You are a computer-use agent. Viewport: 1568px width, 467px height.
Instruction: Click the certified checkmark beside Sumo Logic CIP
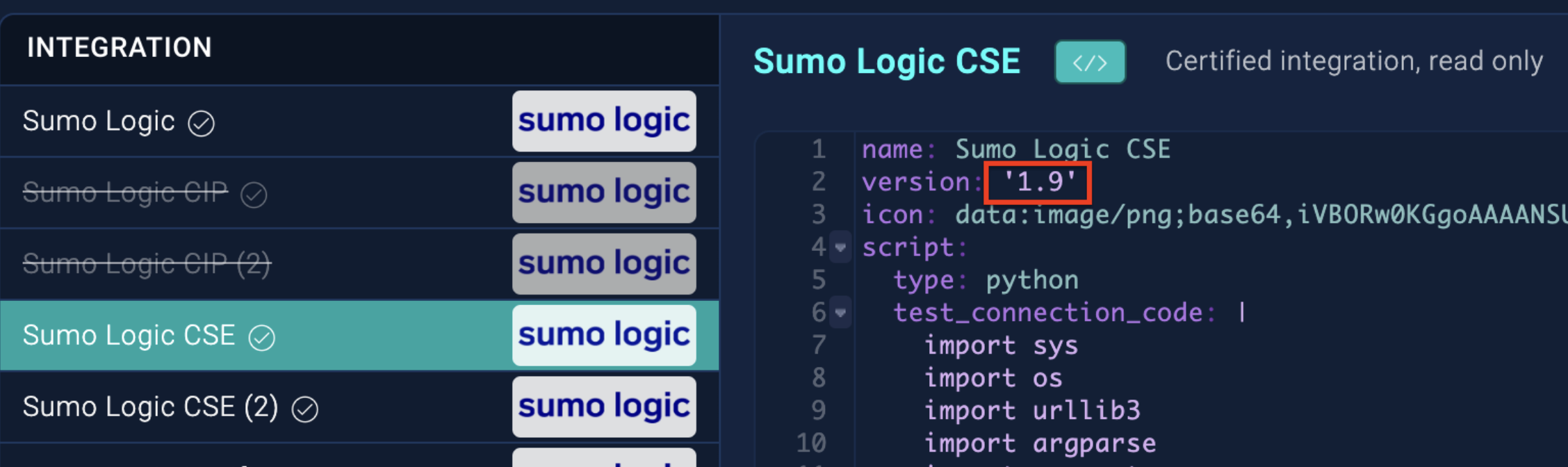(254, 195)
